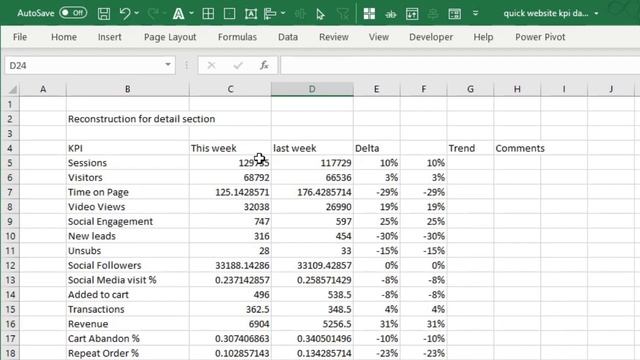640x360 pixels.
Task: Select column G header
Action: coord(470,89)
